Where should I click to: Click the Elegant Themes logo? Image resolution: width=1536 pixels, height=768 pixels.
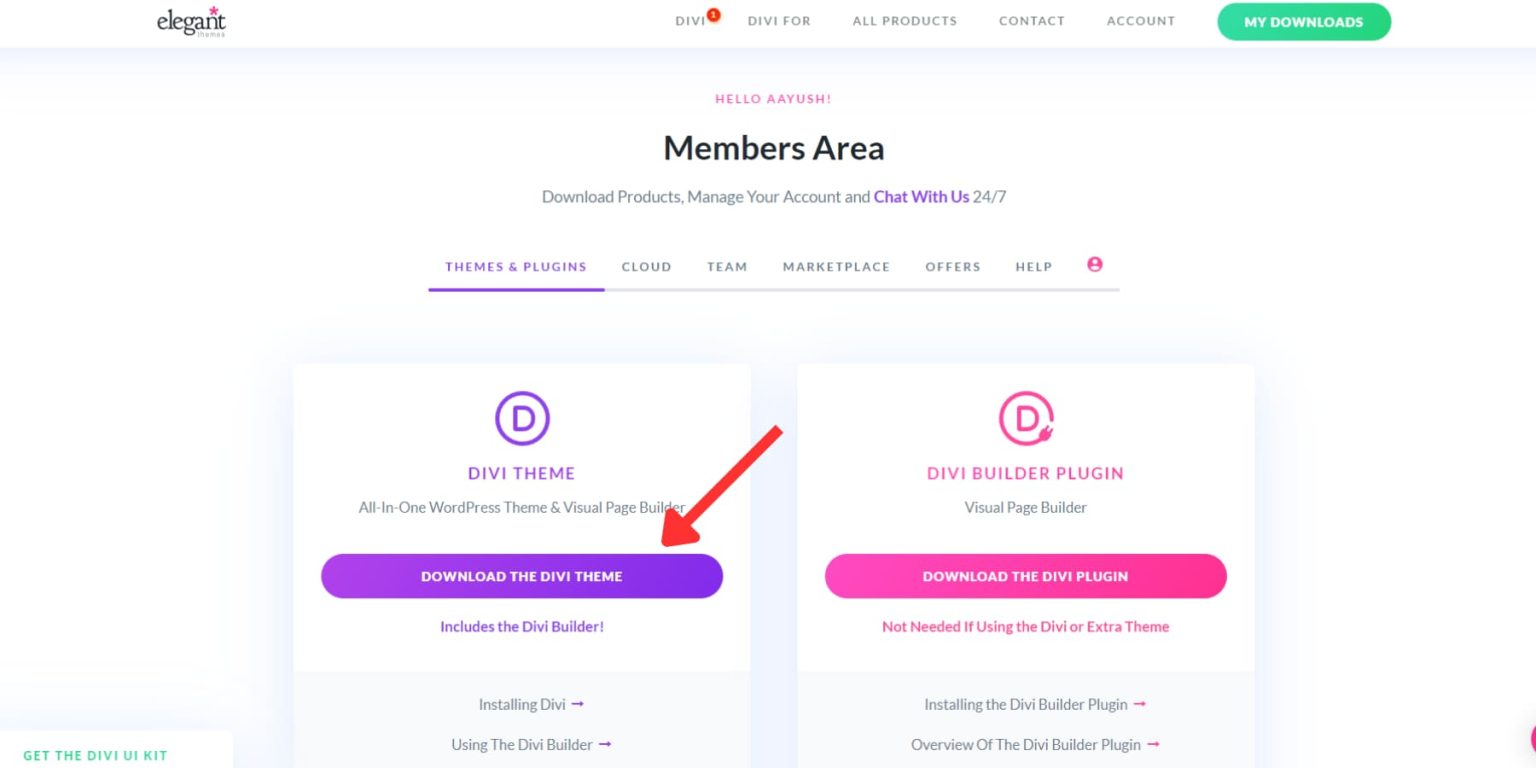point(191,21)
